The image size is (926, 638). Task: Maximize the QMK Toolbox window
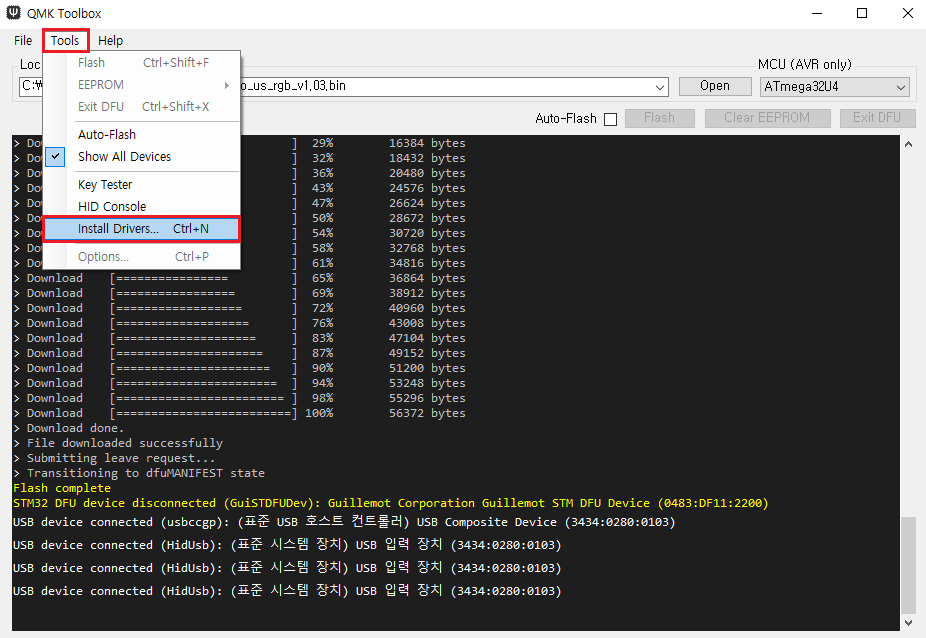click(x=862, y=13)
